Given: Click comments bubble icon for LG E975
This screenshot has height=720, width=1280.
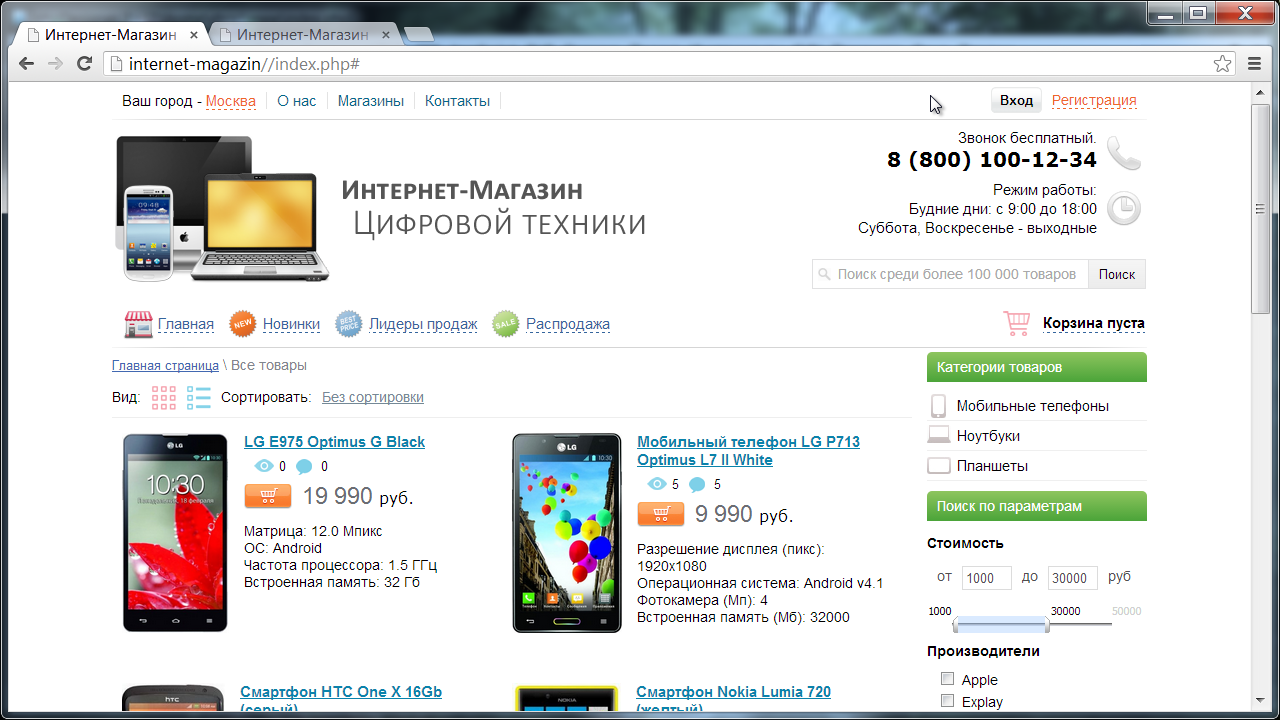Looking at the screenshot, I should (304, 466).
